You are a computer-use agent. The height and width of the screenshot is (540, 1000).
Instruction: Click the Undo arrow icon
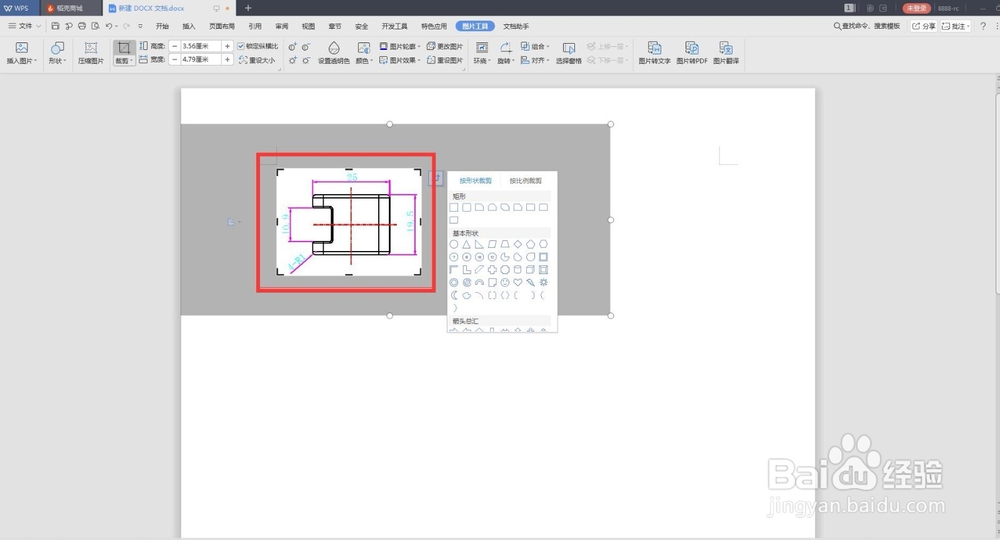pos(108,26)
